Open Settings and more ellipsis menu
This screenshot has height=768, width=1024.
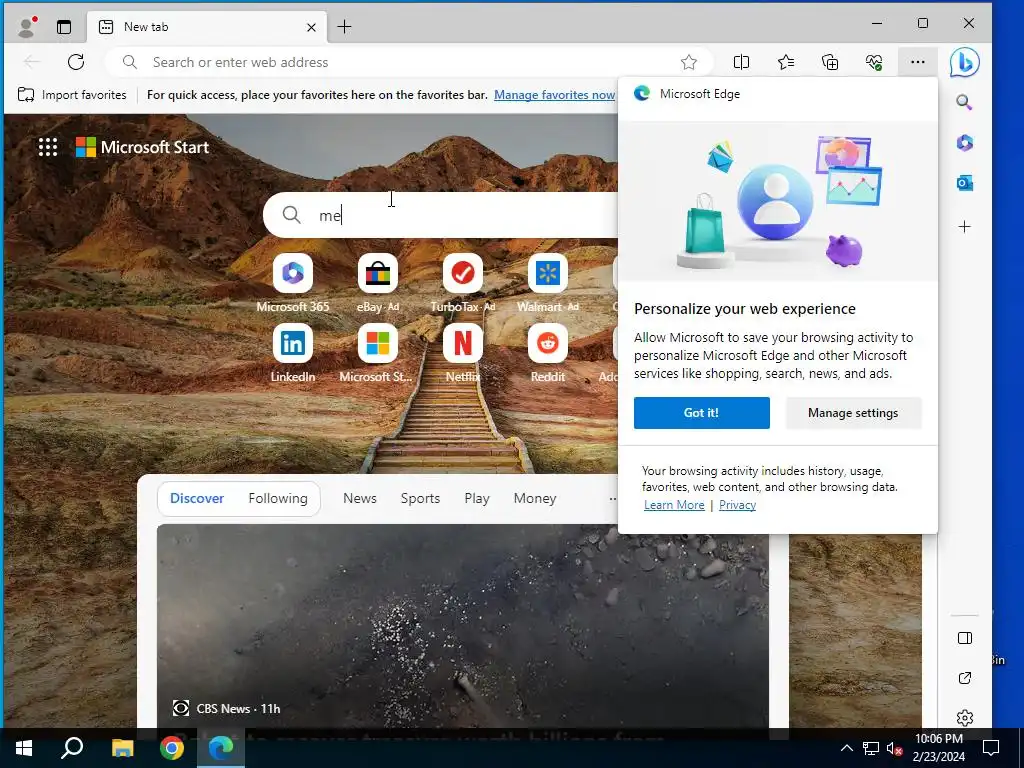tap(918, 62)
